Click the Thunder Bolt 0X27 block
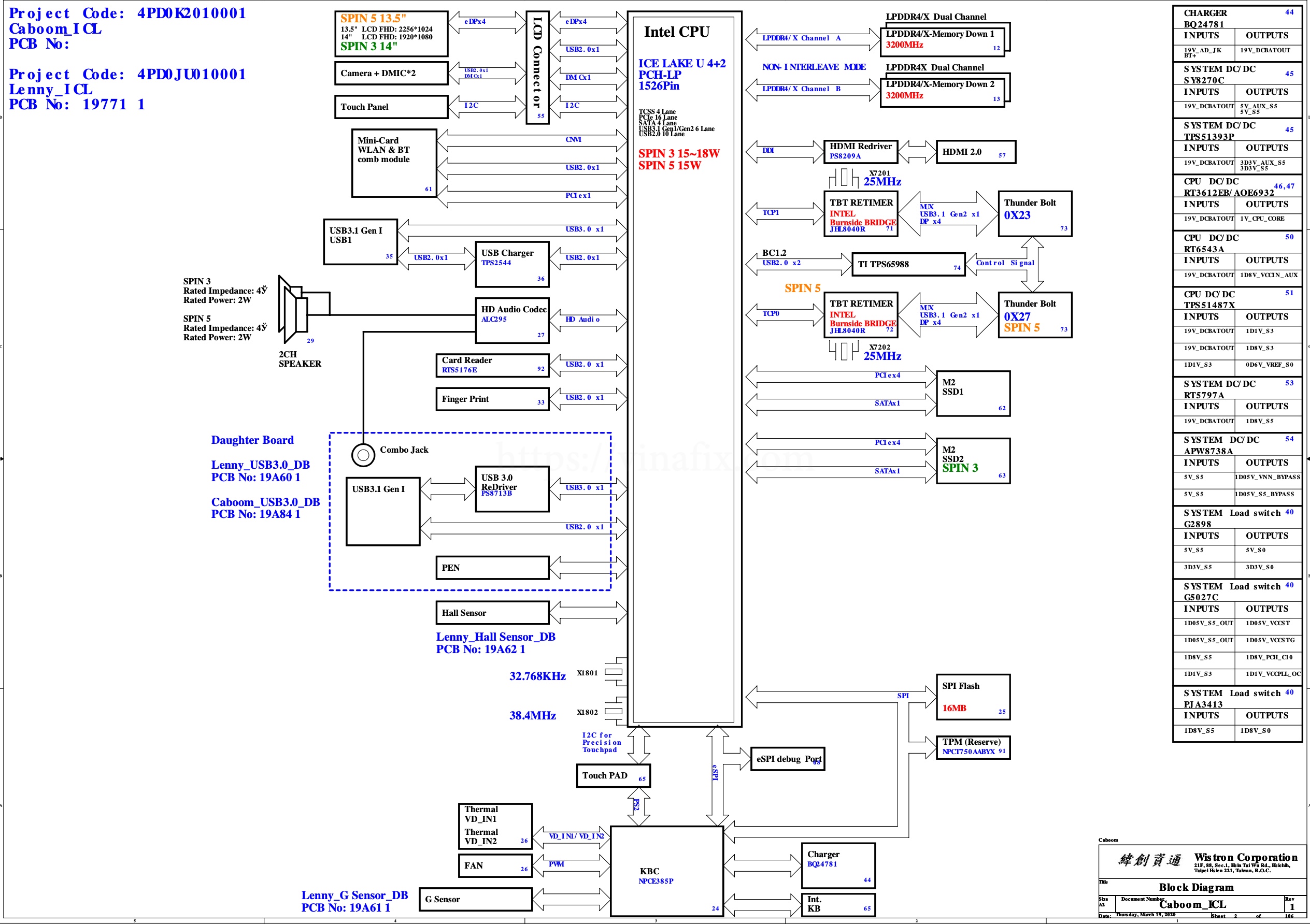This screenshot has width=1310, height=924. (x=1034, y=315)
